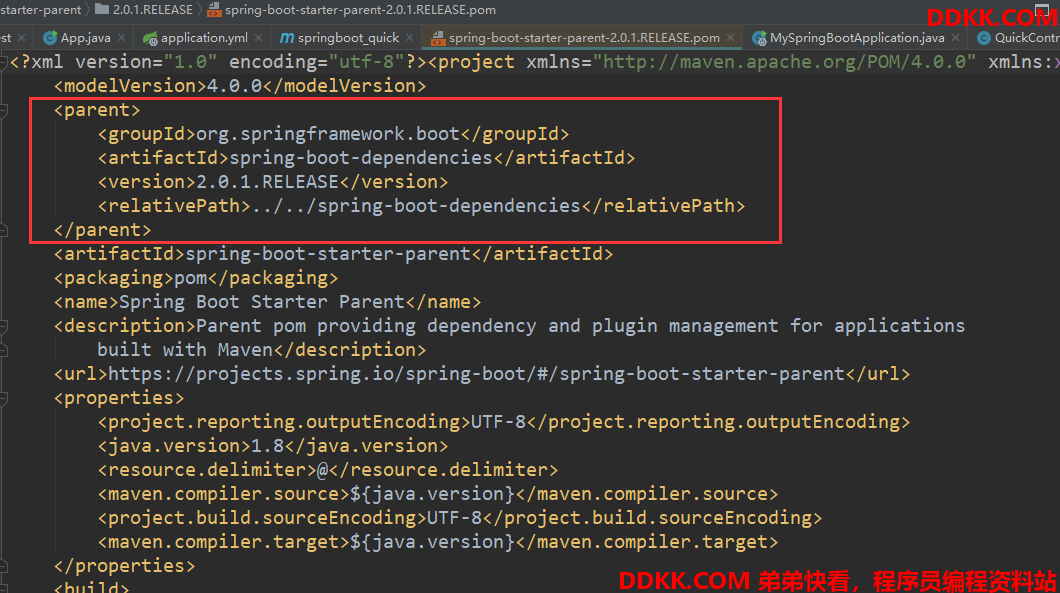Click the xml version declaration text
Screen dimensions: 1060x593
(219, 62)
